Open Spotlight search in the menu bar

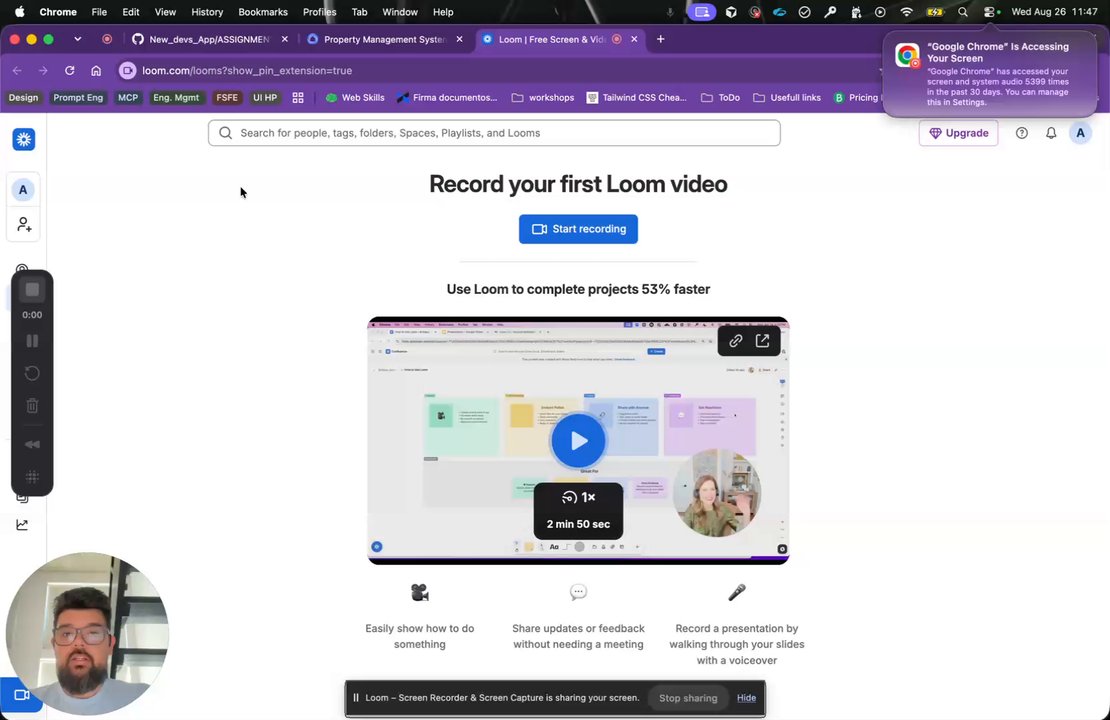click(963, 12)
